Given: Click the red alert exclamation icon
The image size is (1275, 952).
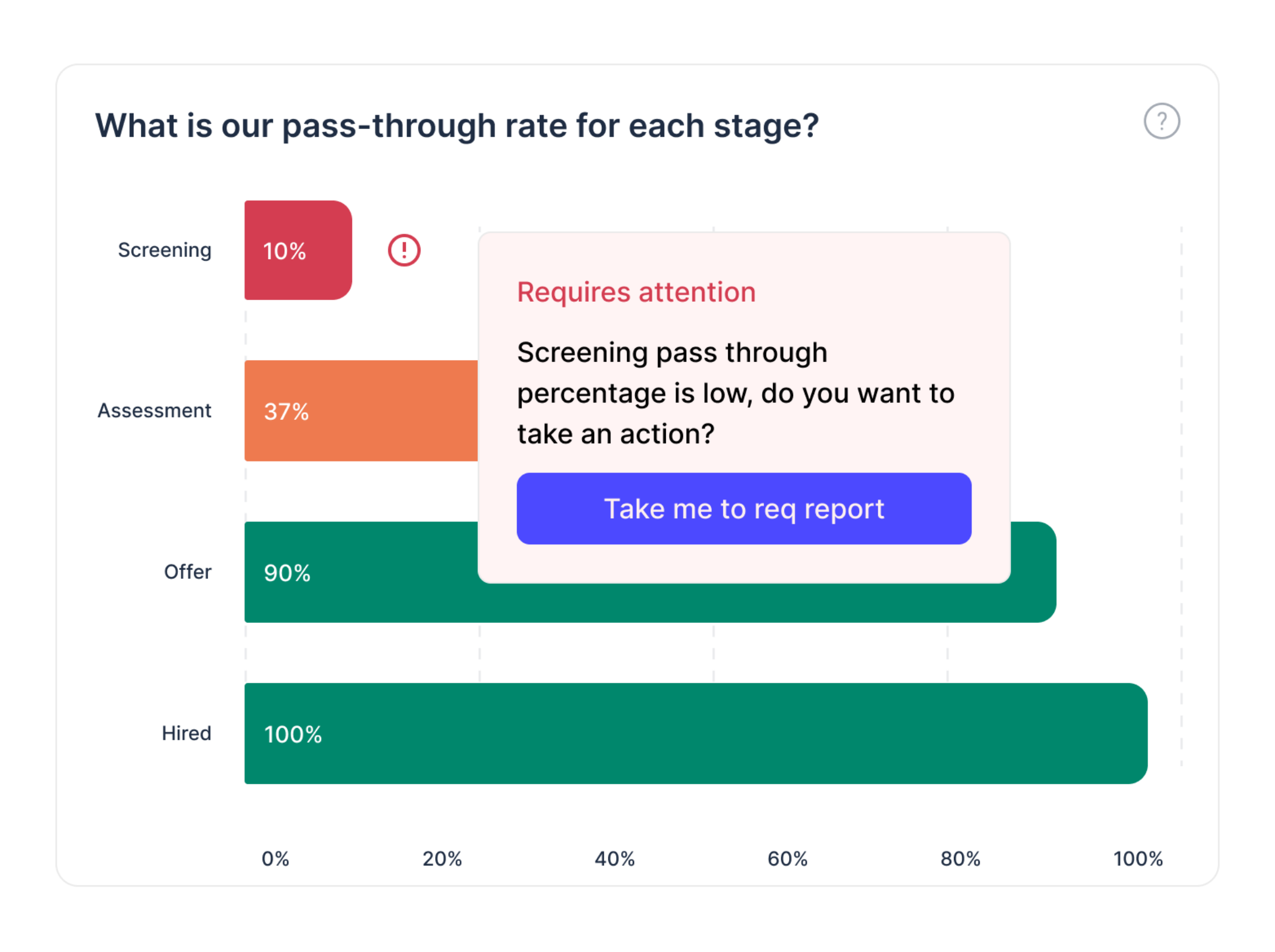Looking at the screenshot, I should [404, 250].
